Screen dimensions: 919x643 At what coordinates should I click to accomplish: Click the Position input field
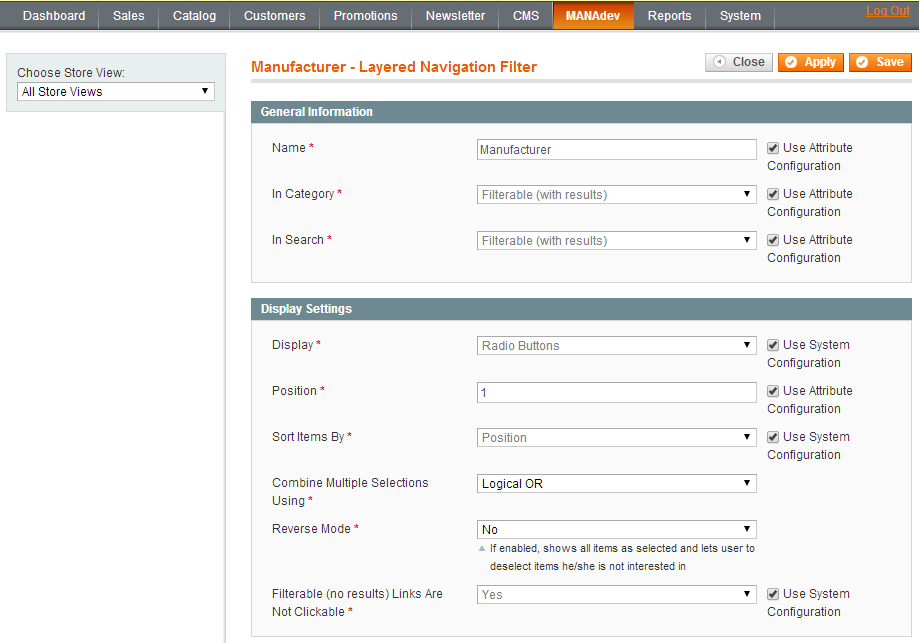click(x=616, y=393)
